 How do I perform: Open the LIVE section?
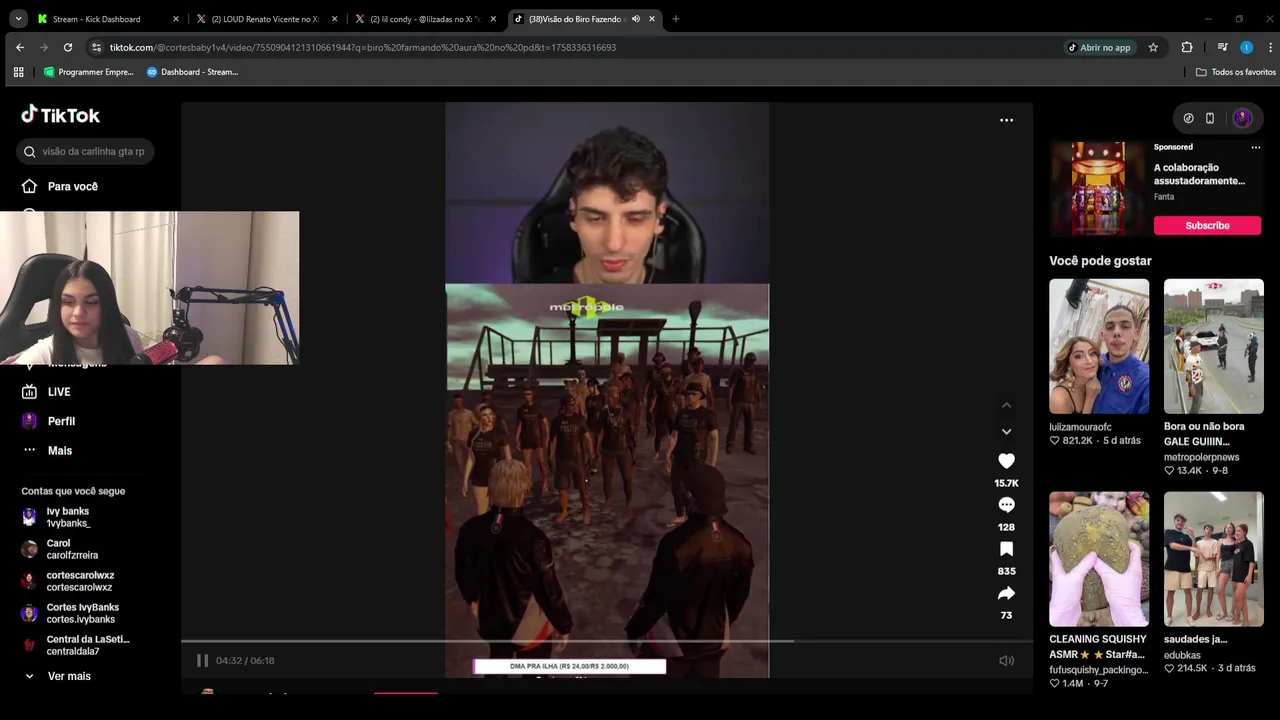pos(47,392)
